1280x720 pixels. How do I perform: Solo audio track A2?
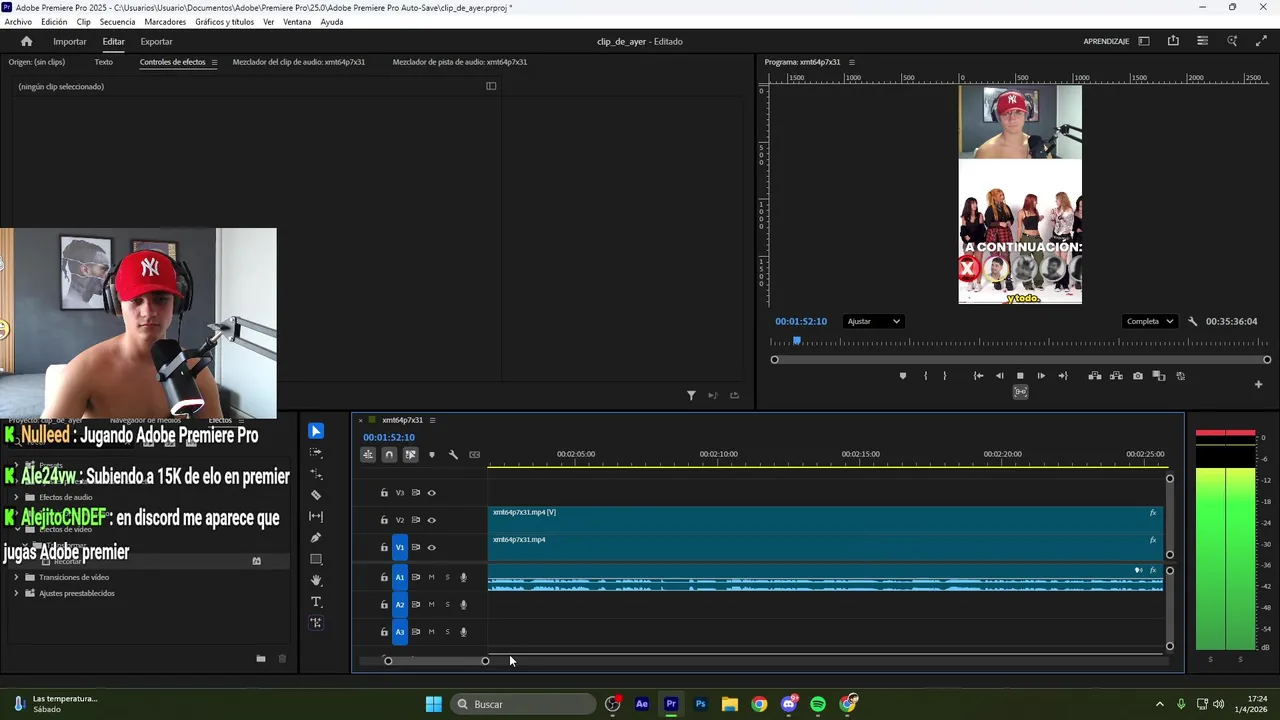click(x=447, y=604)
